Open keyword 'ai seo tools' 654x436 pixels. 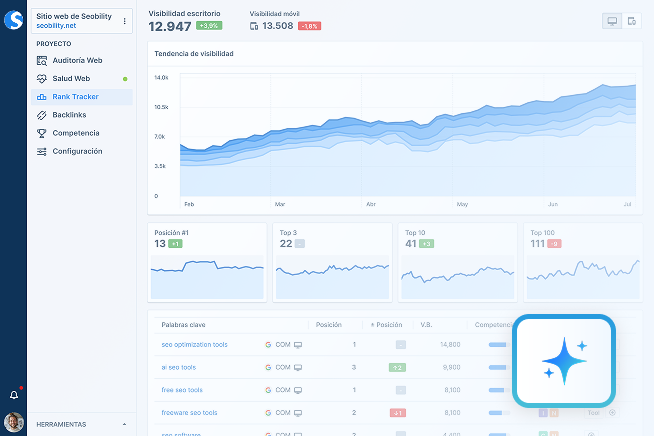[x=179, y=368]
